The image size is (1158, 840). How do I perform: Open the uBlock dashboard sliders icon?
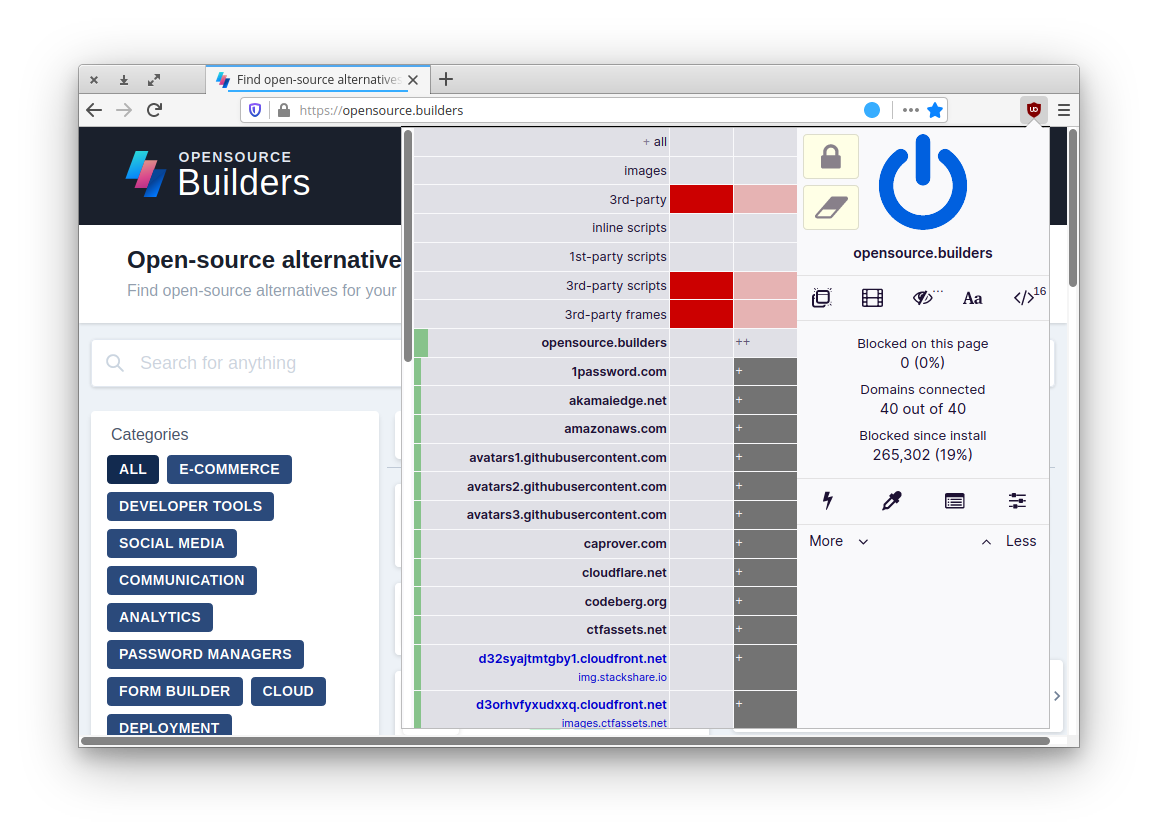(1017, 501)
